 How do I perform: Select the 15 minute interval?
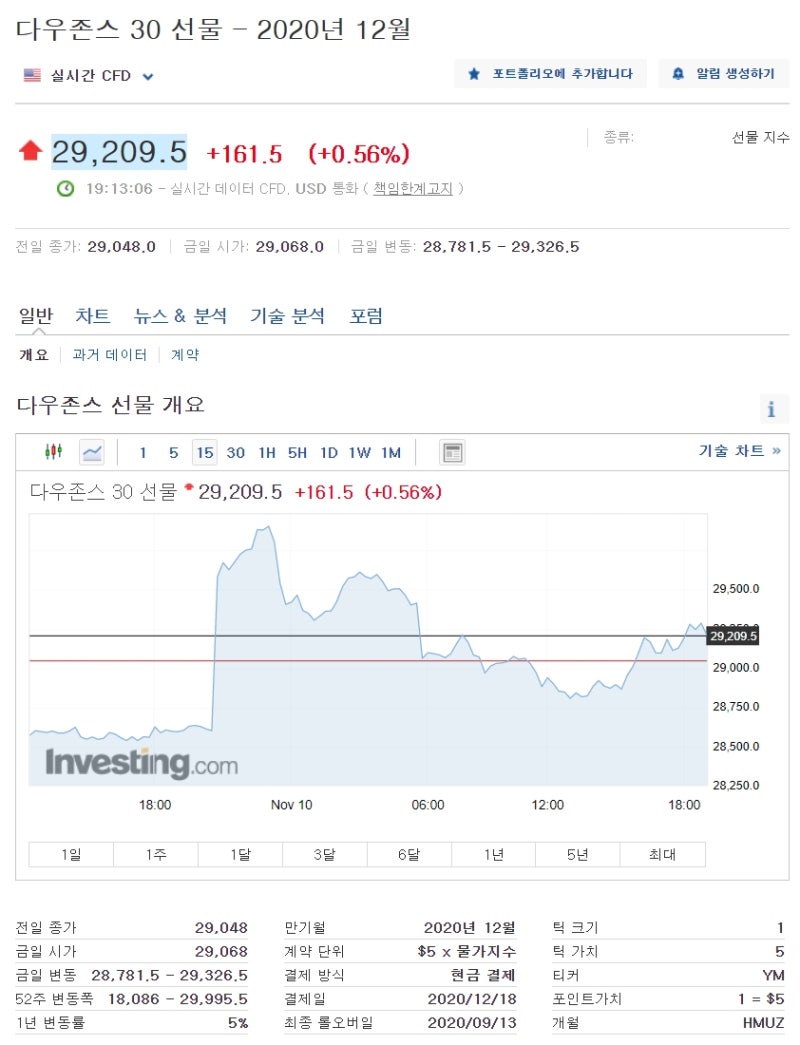(205, 453)
